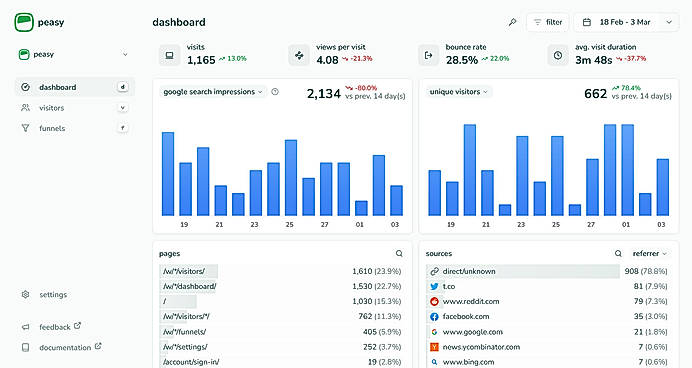Click the Reddit icon in sources
Screen dimensions: 692x368
[x=434, y=301]
